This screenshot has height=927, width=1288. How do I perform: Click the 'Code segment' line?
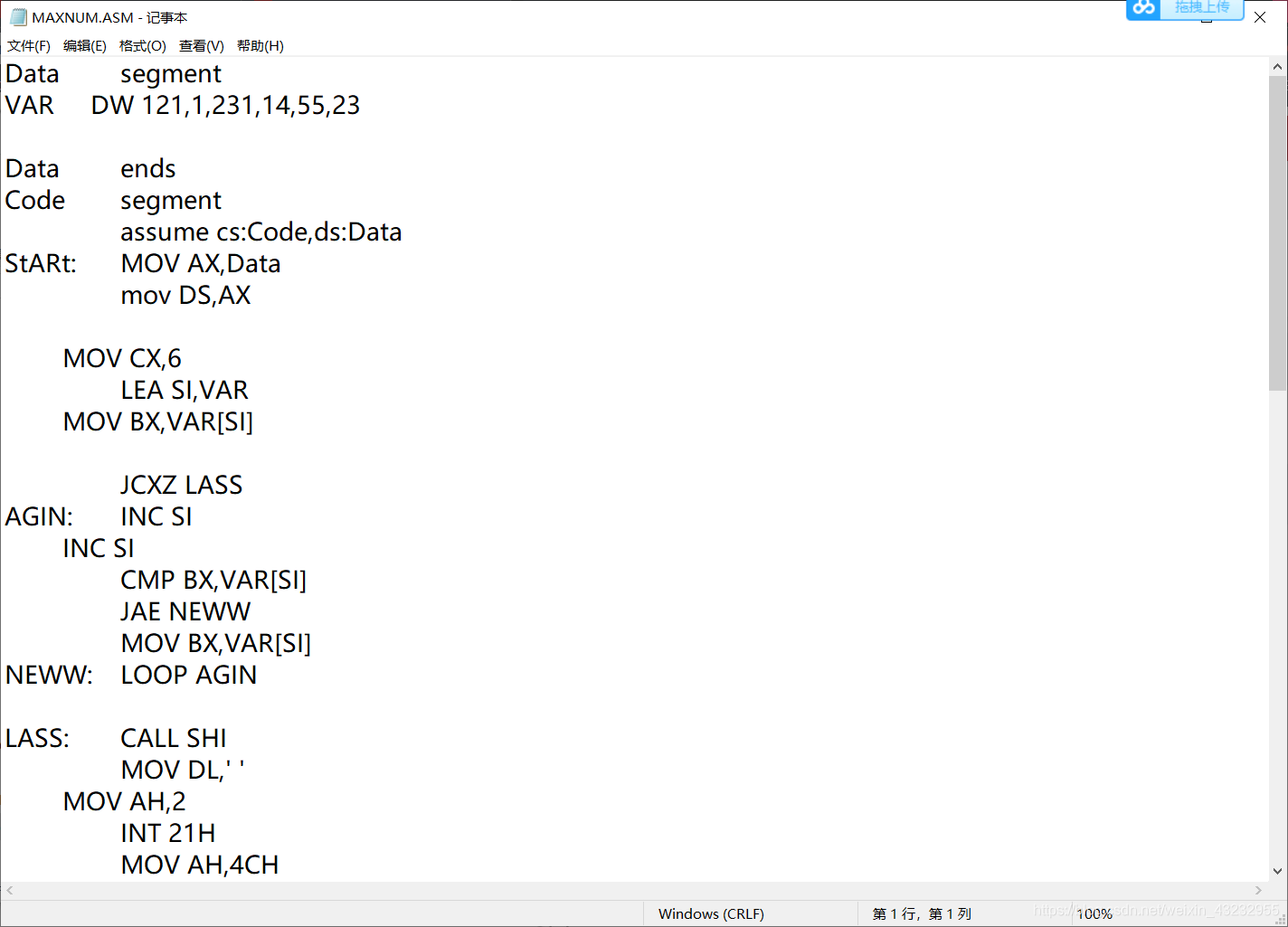tap(113, 201)
